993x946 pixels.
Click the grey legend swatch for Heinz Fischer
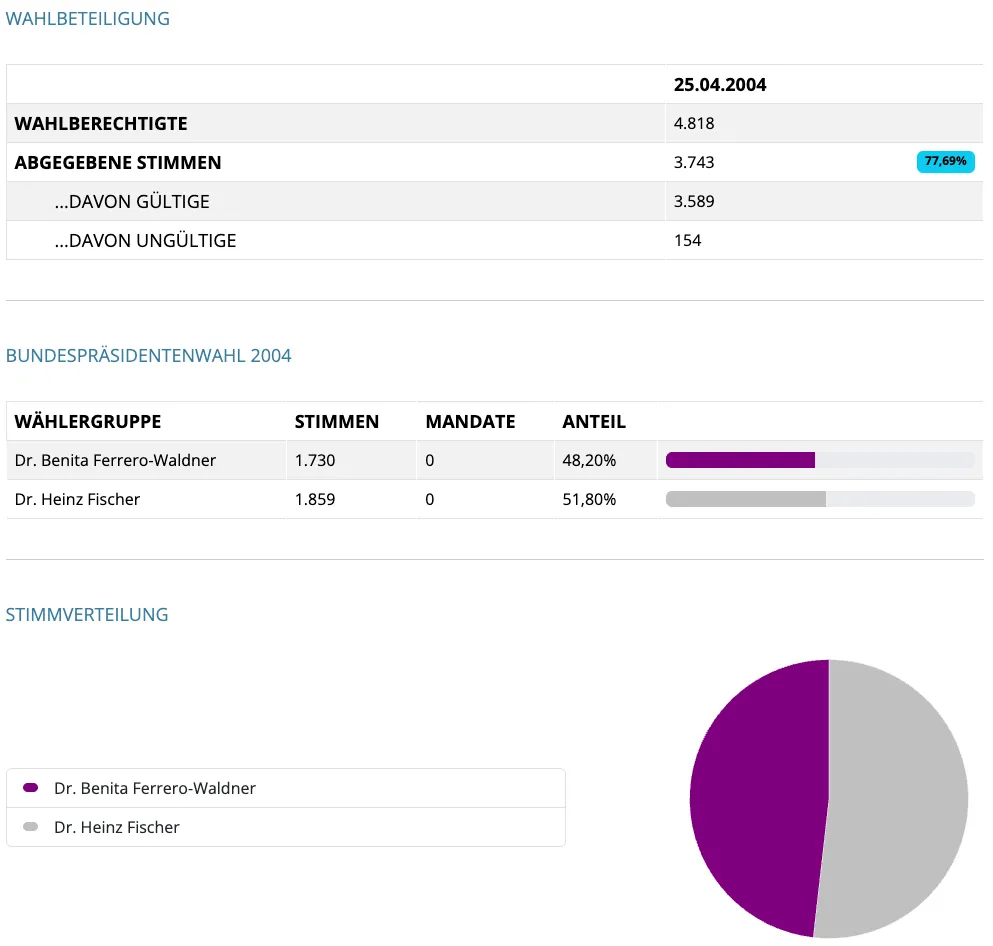coord(30,827)
